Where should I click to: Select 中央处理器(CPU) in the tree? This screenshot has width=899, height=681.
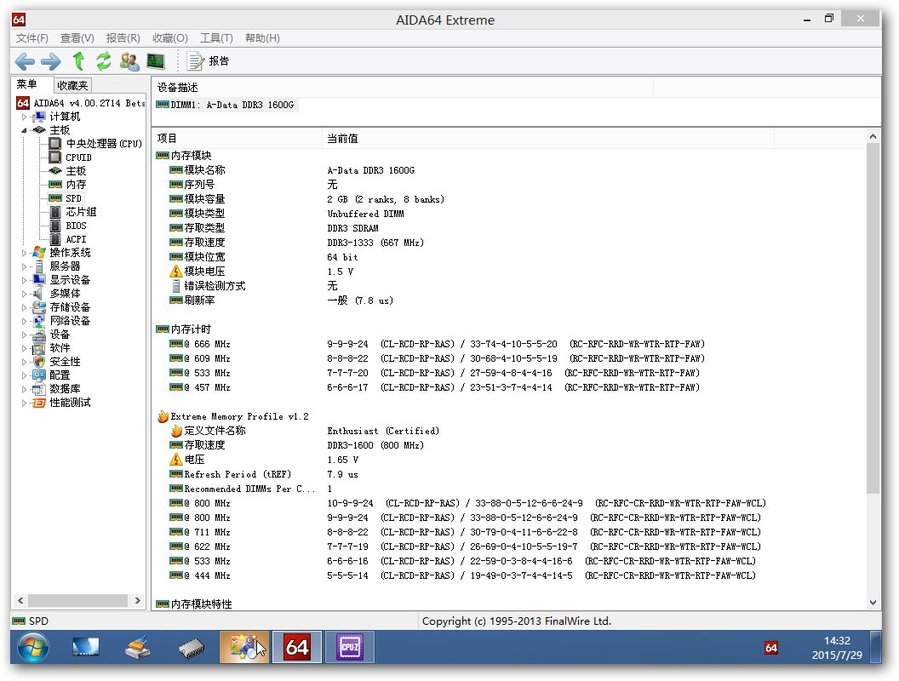(95, 143)
